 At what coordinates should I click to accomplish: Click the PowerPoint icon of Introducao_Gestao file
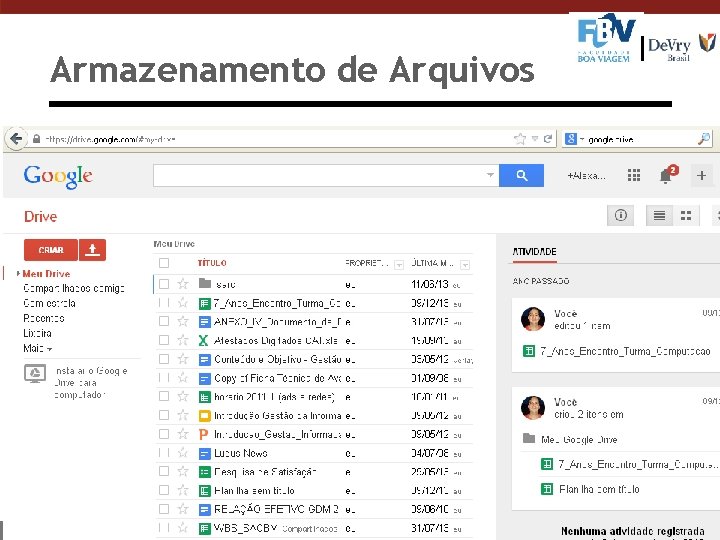click(203, 434)
